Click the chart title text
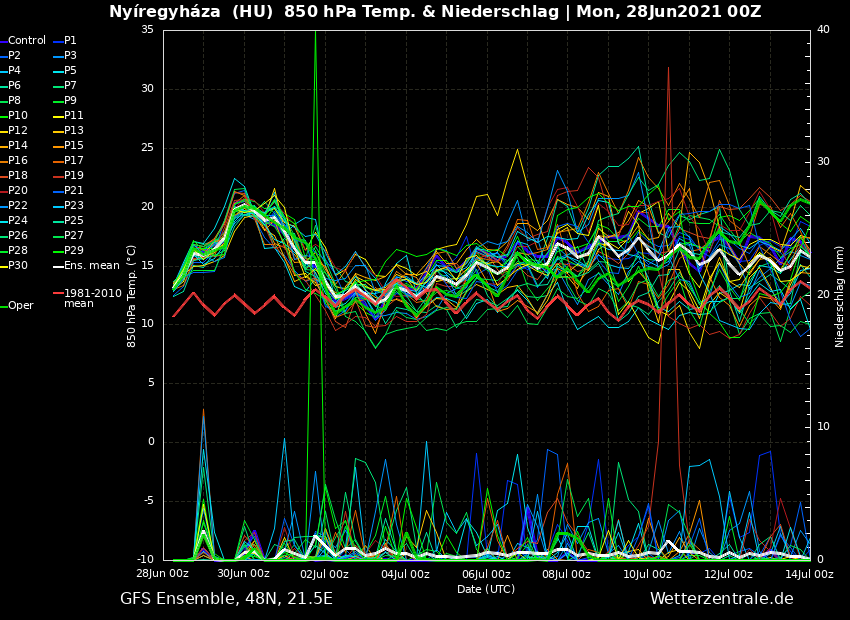Image resolution: width=850 pixels, height=620 pixels. point(435,12)
